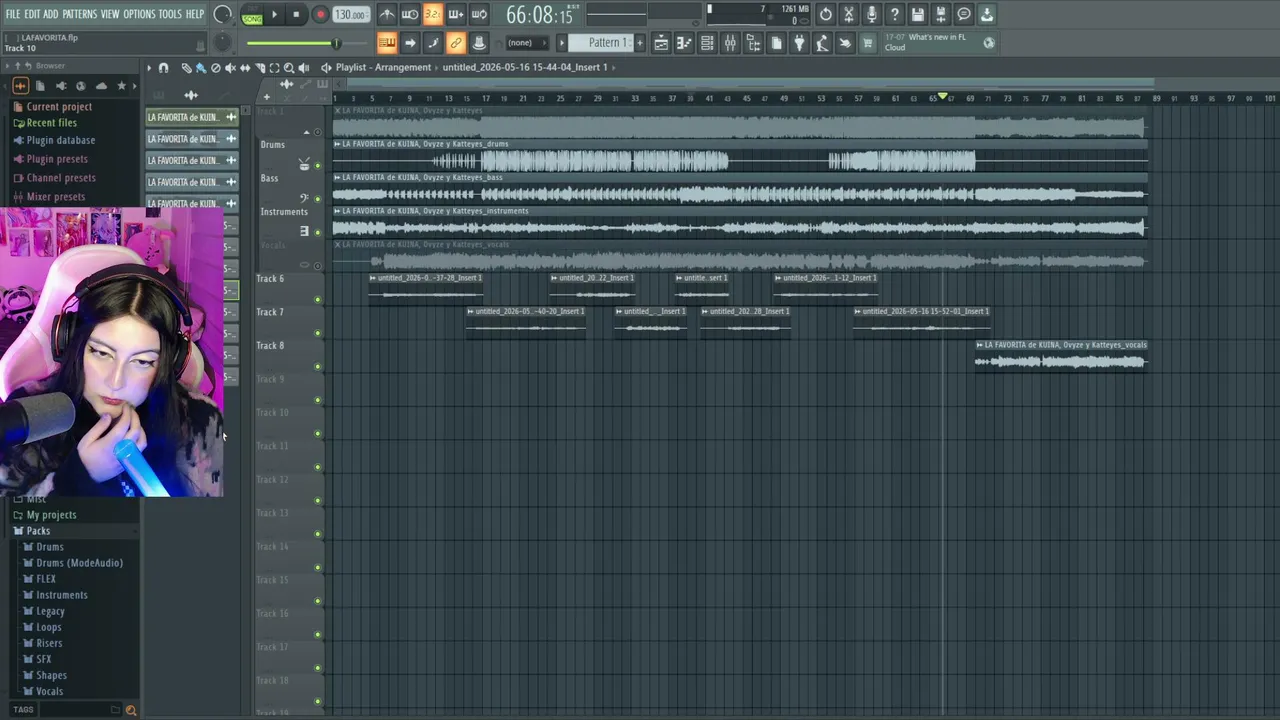Expand the Current project folder

tap(59, 107)
